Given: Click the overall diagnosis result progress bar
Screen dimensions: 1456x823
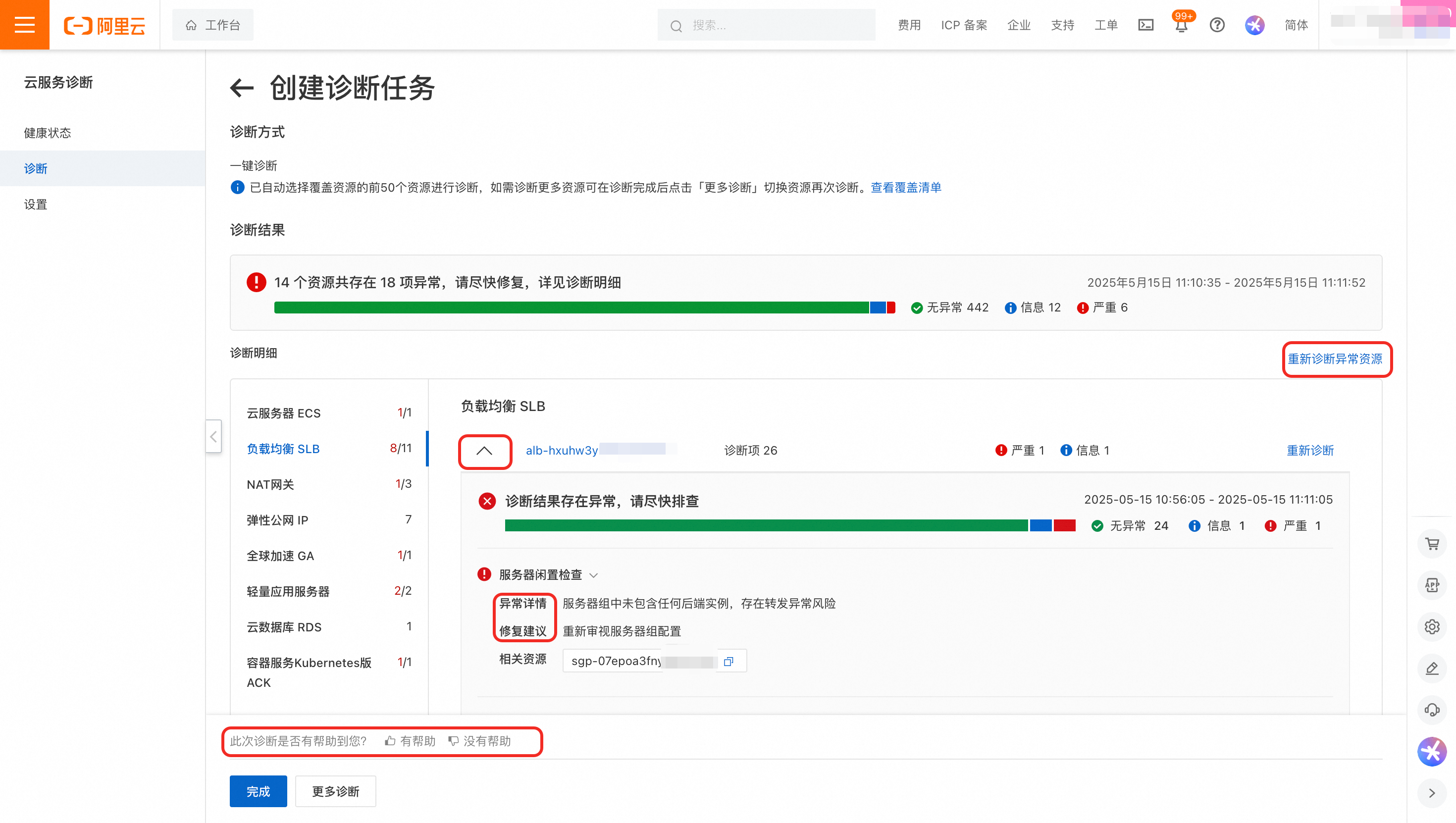Looking at the screenshot, I should 584,308.
